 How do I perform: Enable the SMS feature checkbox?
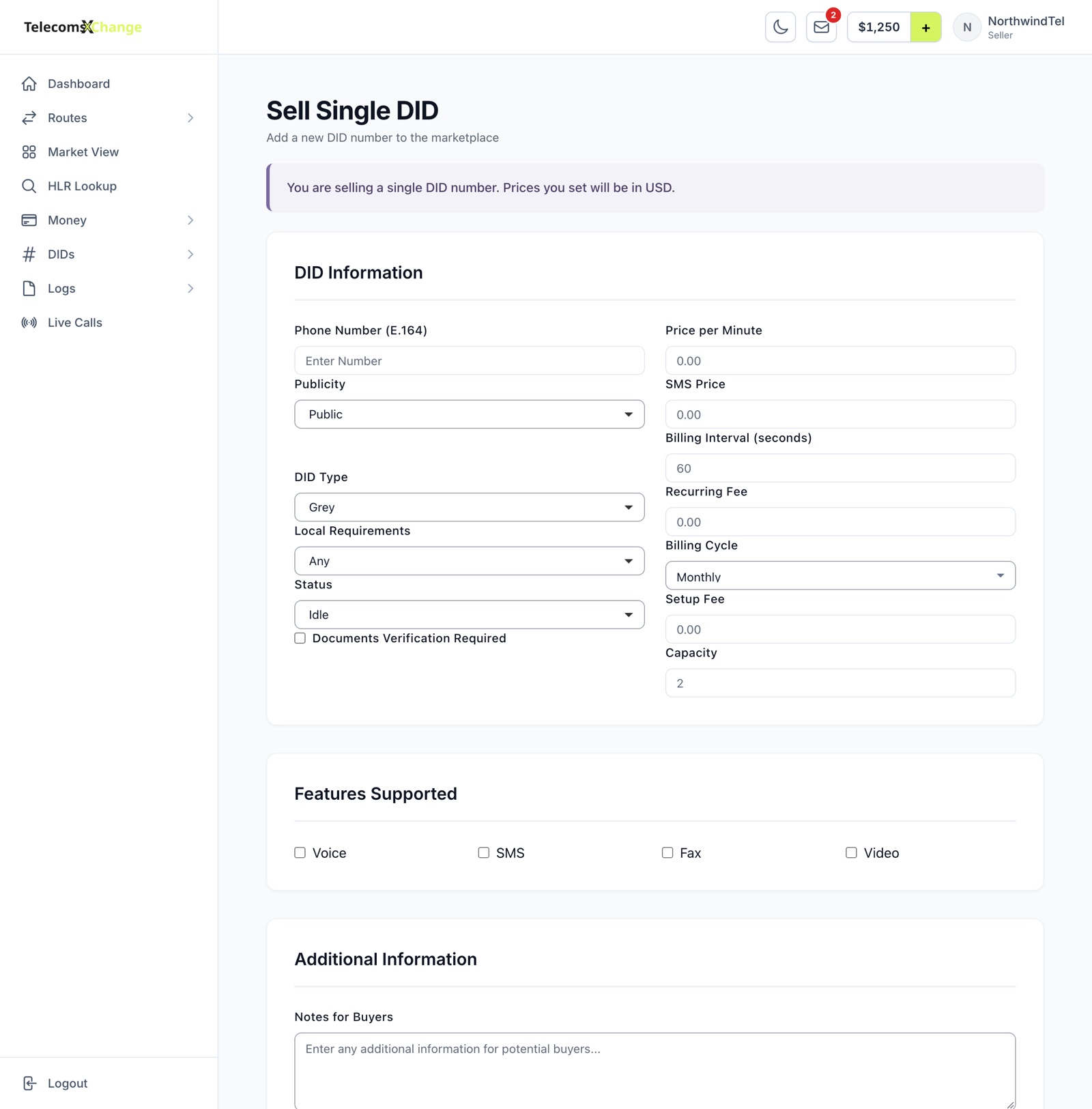pos(483,852)
